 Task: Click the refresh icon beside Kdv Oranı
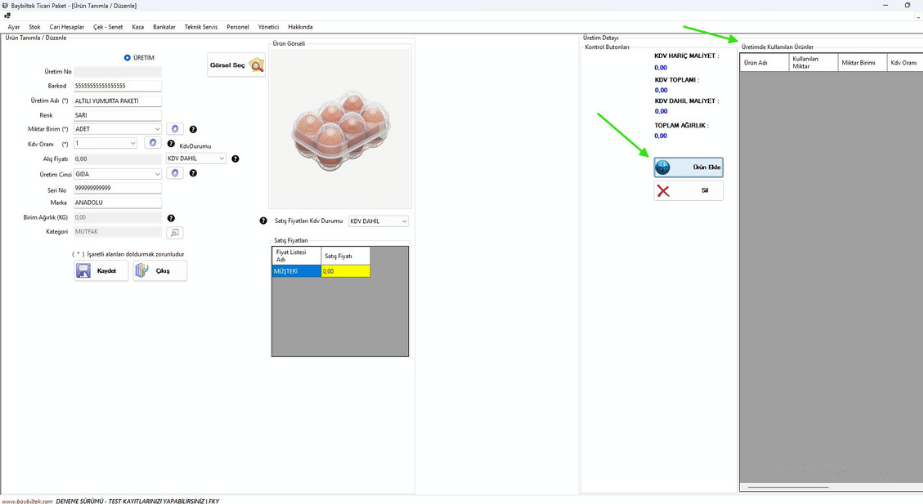click(153, 143)
